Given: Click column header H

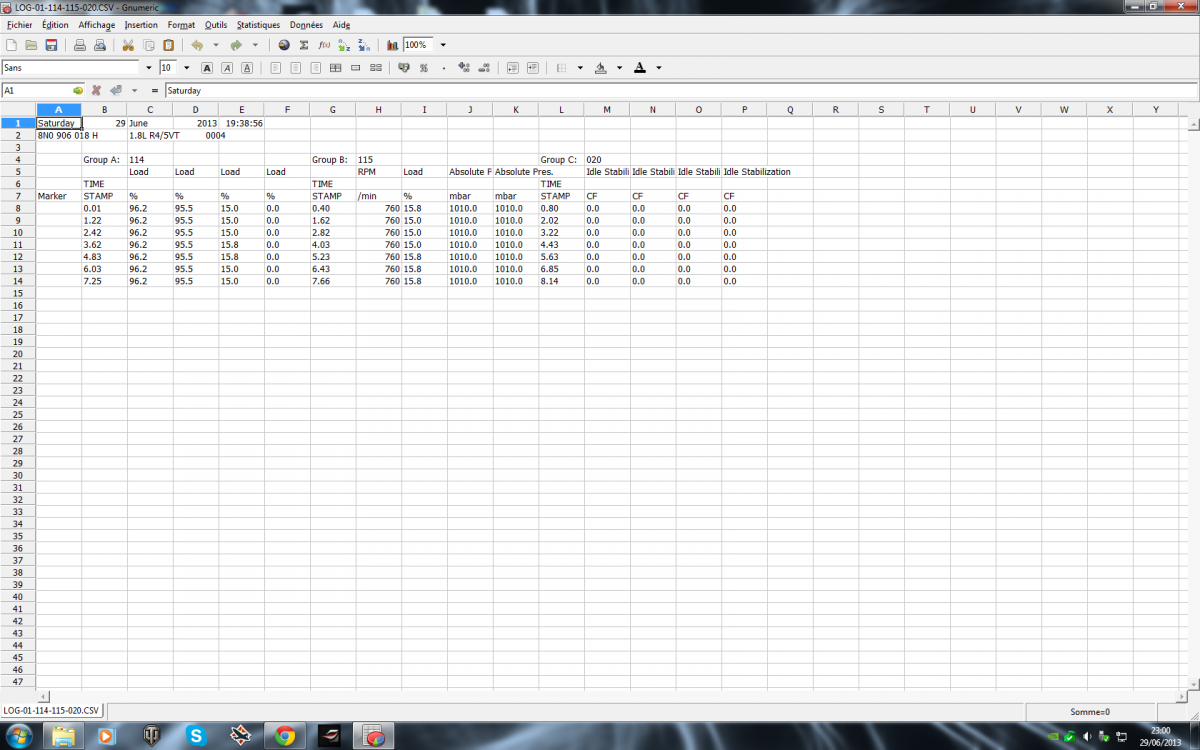Looking at the screenshot, I should pos(378,109).
